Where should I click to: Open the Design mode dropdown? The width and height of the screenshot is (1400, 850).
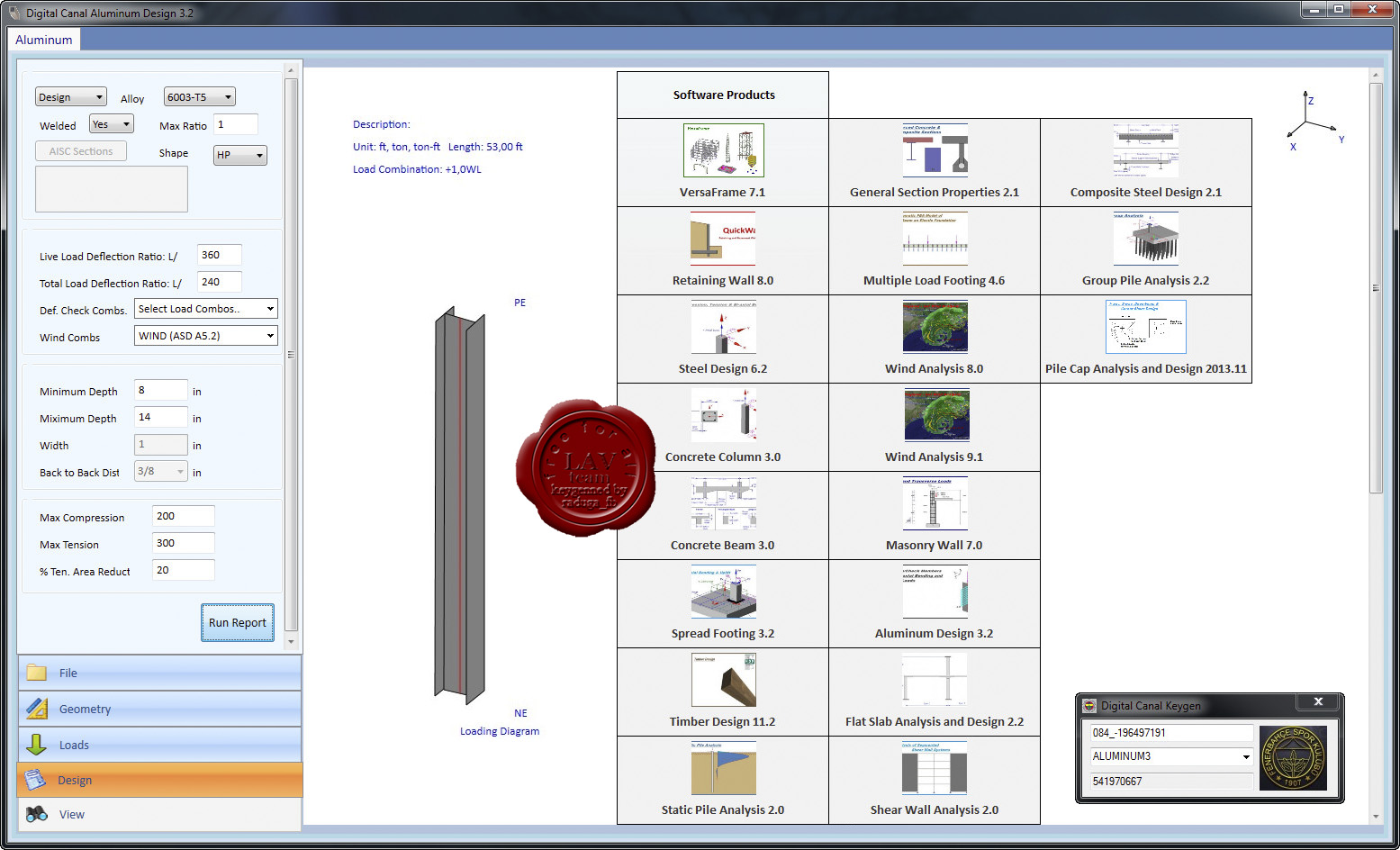[71, 97]
